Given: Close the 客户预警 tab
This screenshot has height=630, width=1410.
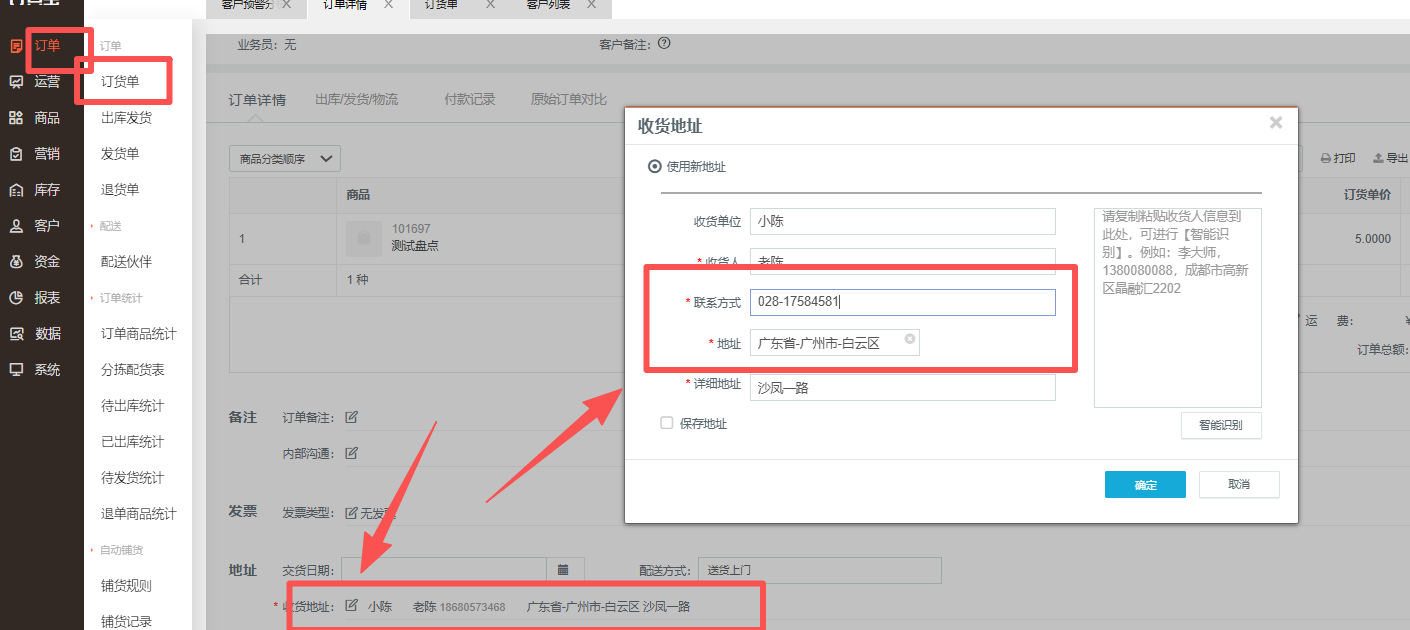Looking at the screenshot, I should tap(287, 5).
